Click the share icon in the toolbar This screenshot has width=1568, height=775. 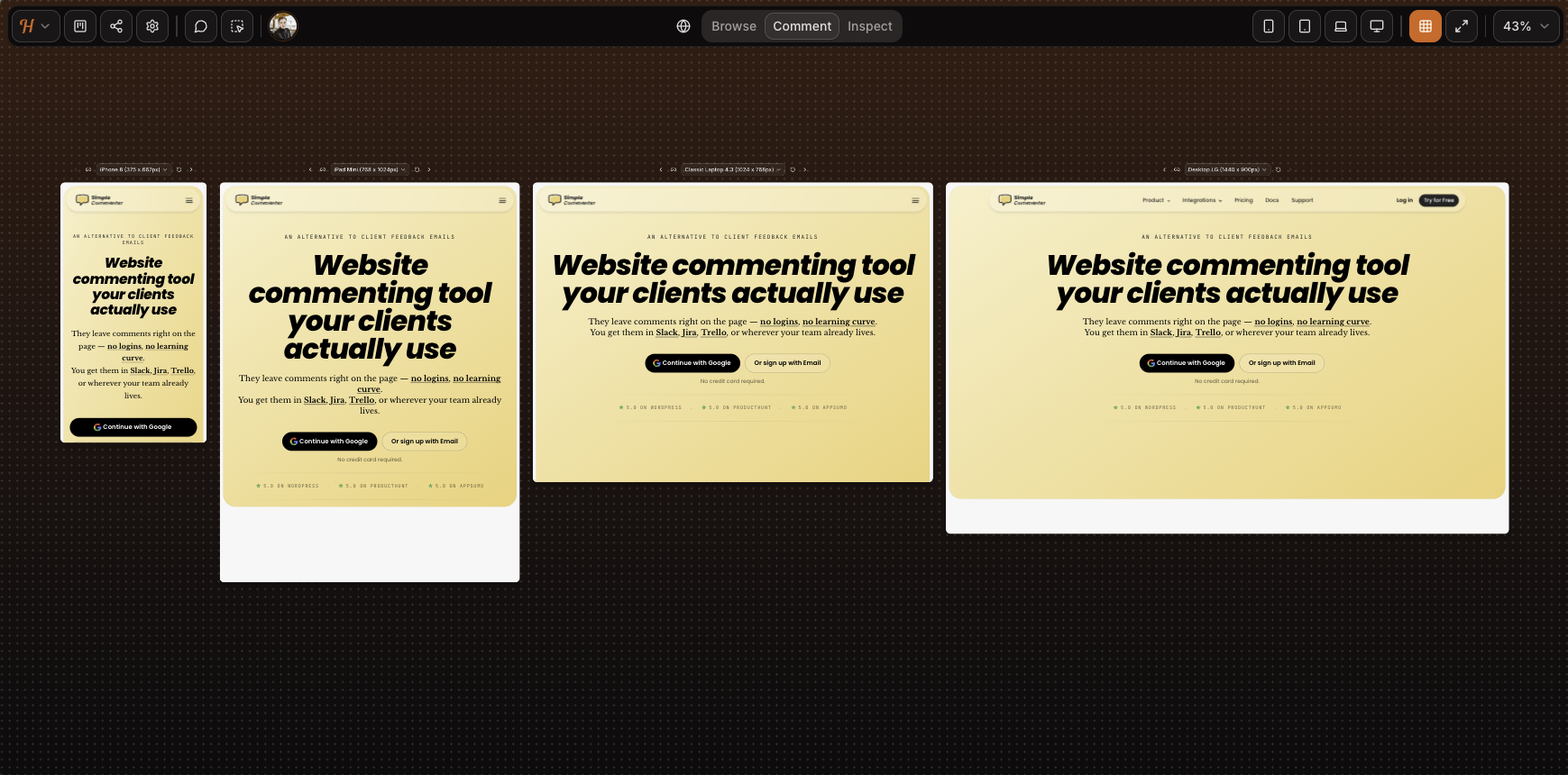tap(116, 26)
